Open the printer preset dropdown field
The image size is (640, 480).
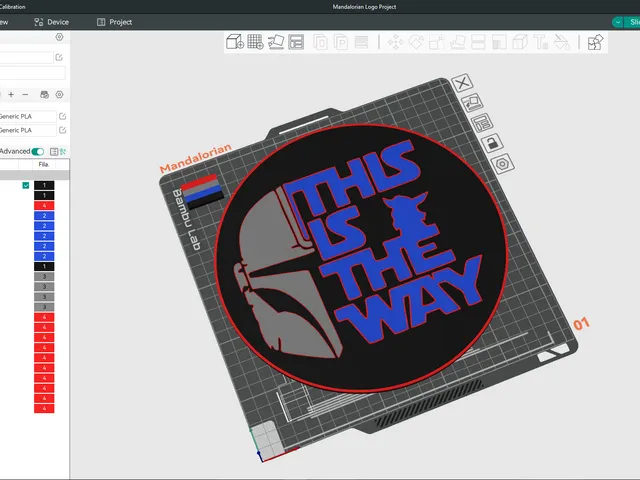tap(26, 58)
